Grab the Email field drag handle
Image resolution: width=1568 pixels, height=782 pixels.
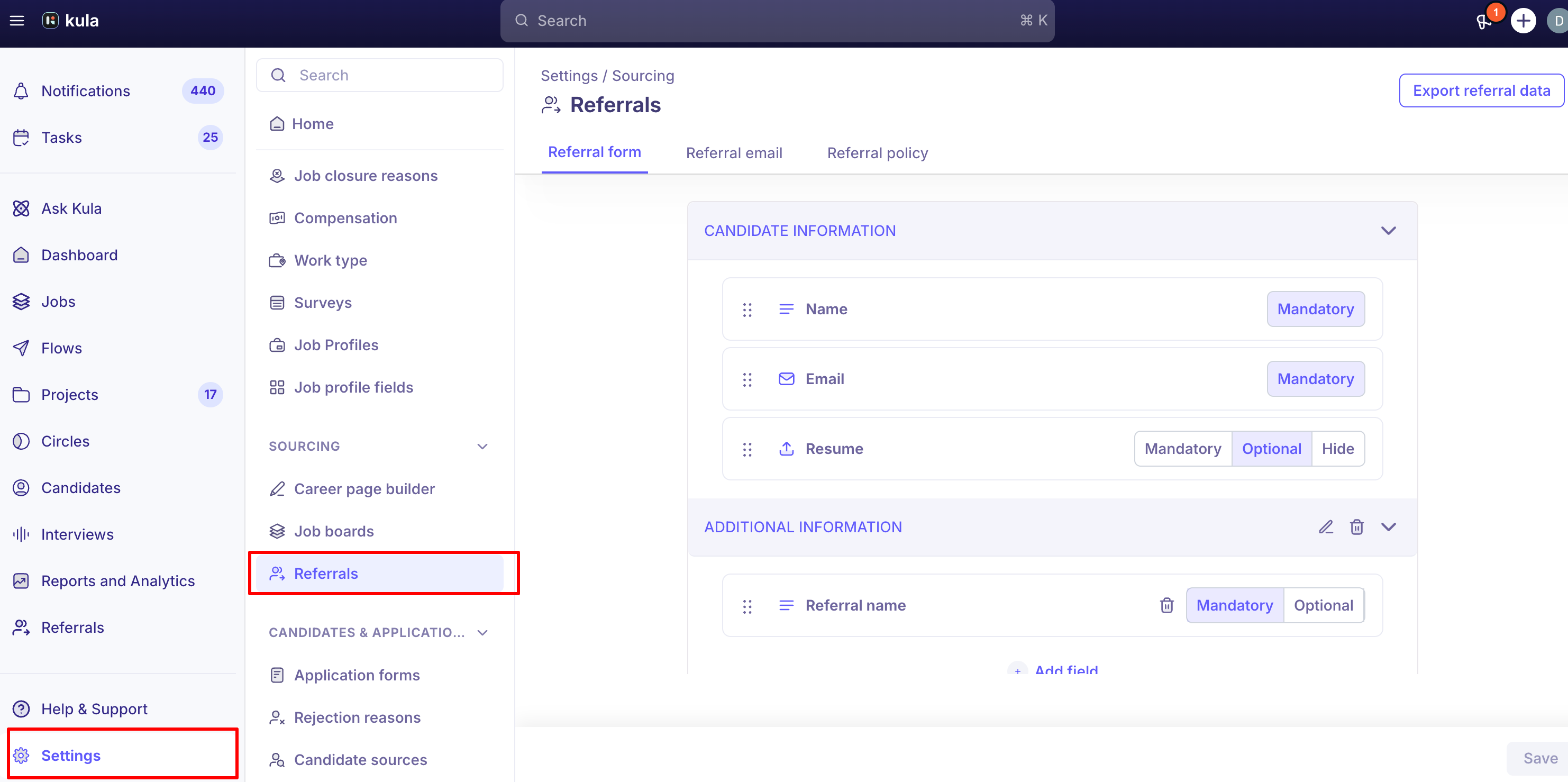(747, 380)
